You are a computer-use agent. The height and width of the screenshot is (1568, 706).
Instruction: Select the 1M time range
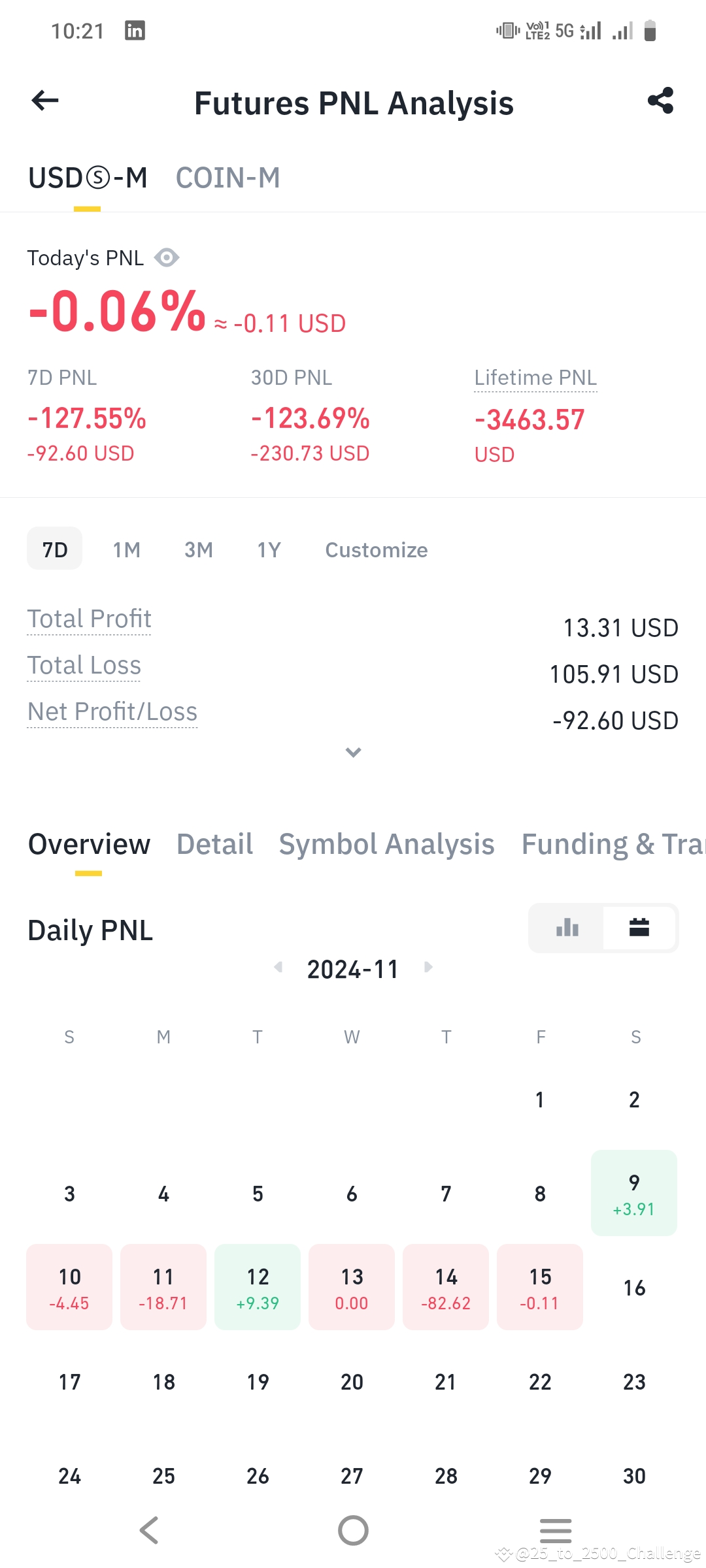pyautogui.click(x=126, y=549)
